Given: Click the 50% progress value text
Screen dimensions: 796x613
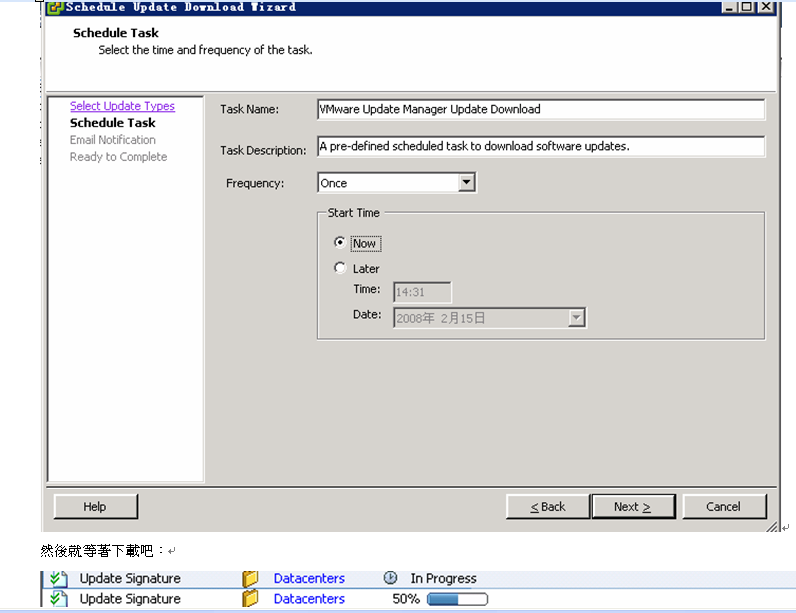Looking at the screenshot, I should 406,599.
